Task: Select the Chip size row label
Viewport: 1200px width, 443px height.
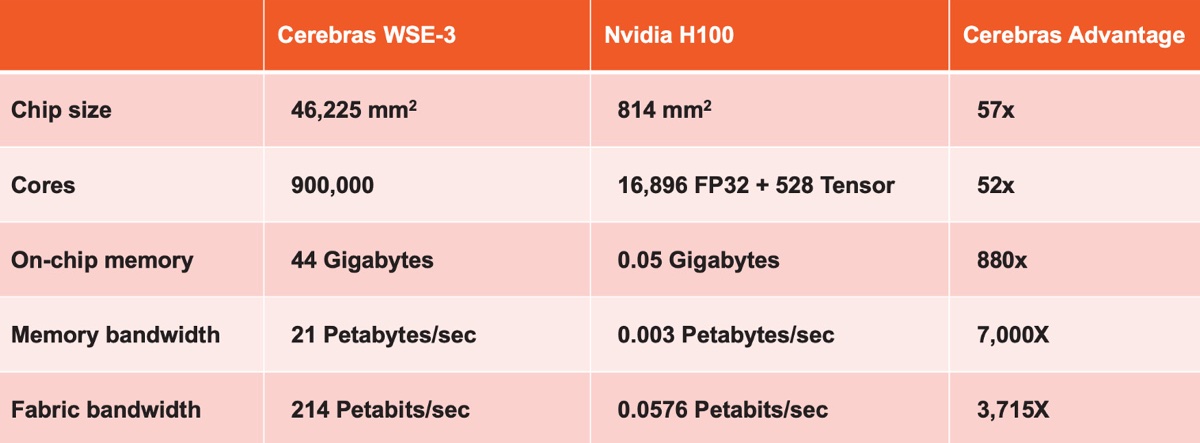Action: click(x=61, y=111)
